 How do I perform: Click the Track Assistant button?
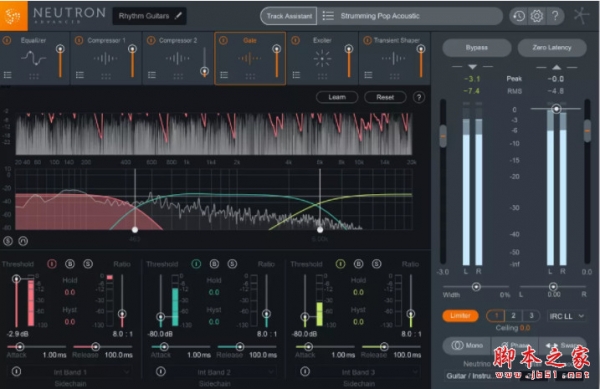click(x=289, y=16)
